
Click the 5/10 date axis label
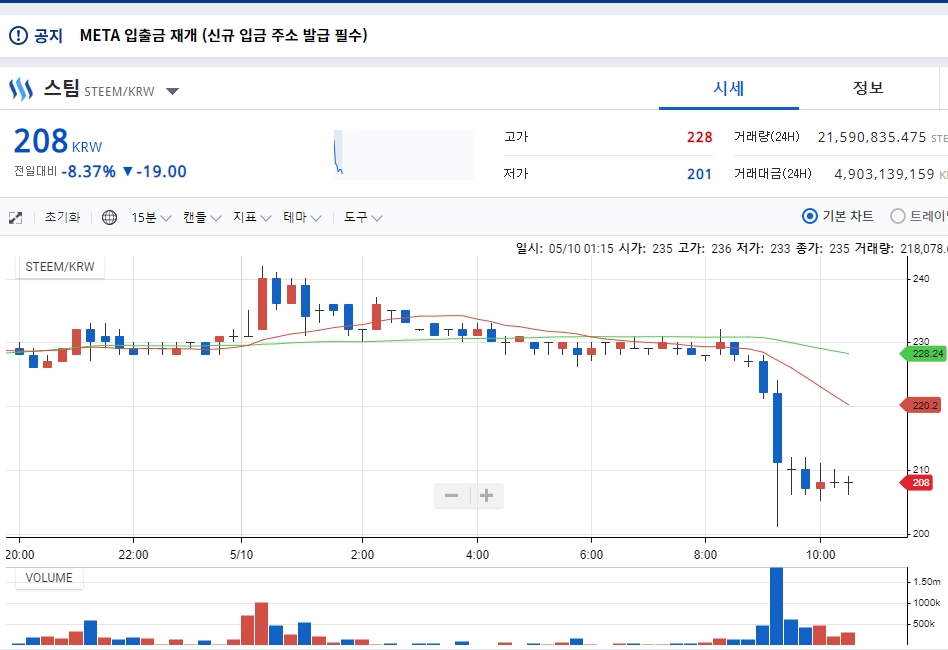(x=241, y=554)
